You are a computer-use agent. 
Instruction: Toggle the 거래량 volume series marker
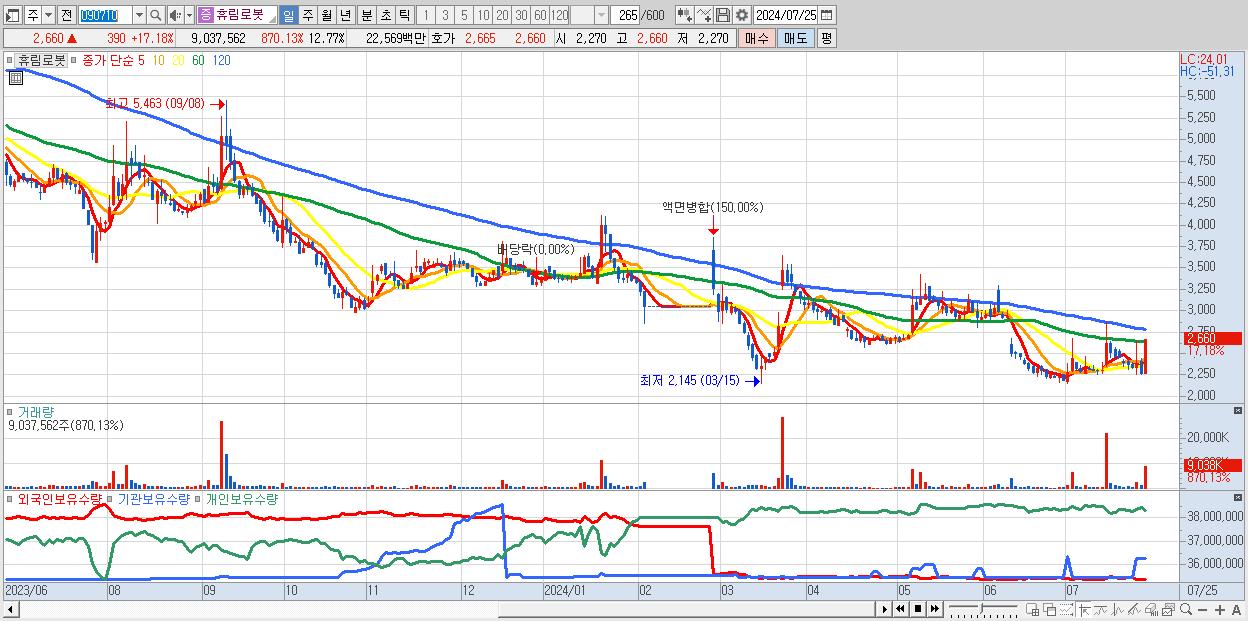coord(12,411)
